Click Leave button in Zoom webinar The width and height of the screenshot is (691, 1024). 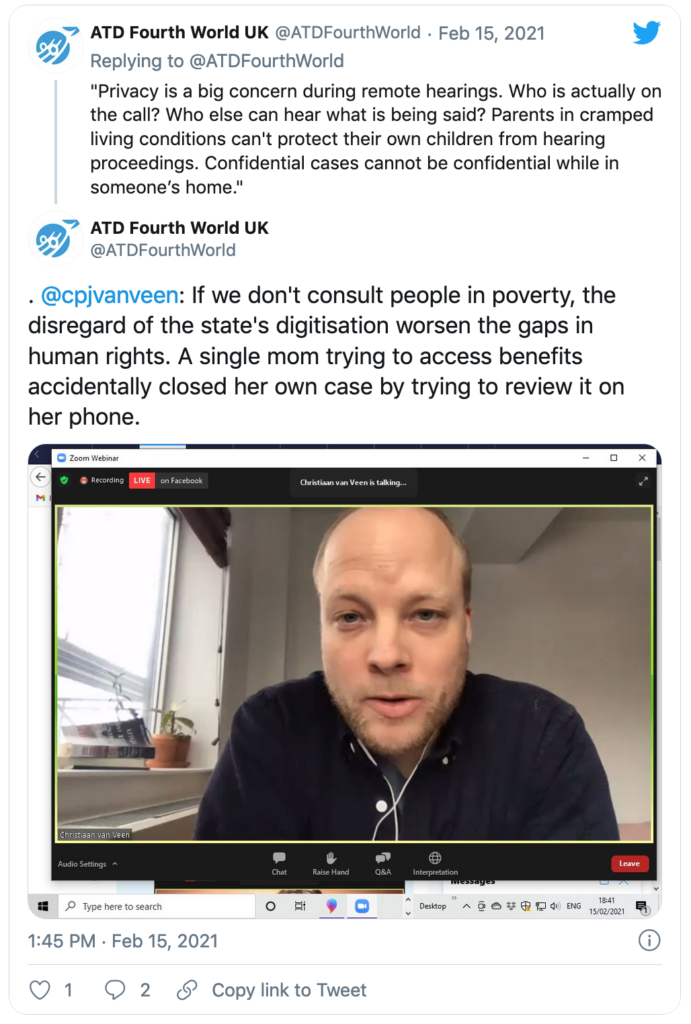pos(630,863)
